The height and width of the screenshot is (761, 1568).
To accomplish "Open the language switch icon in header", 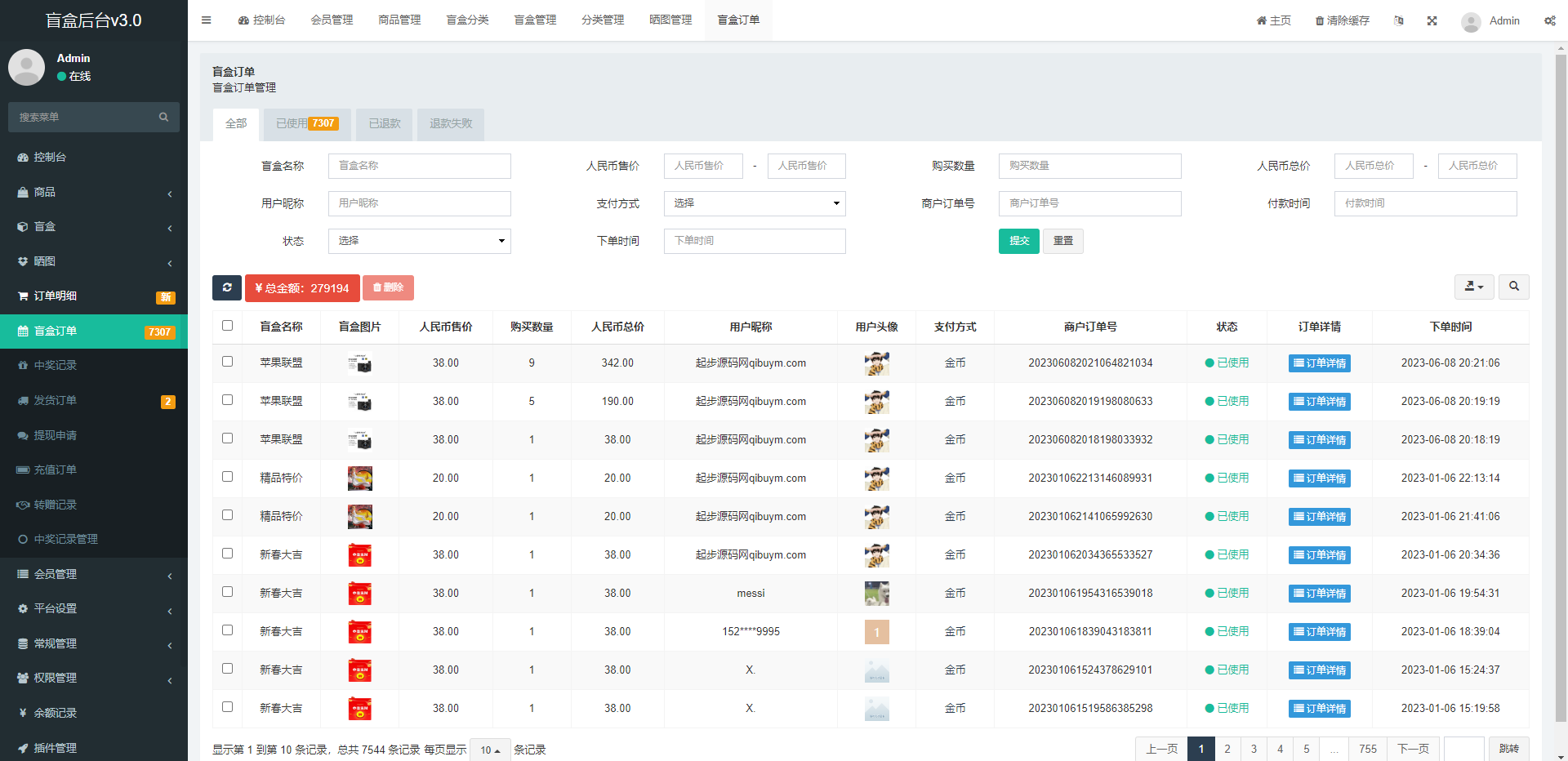I will pyautogui.click(x=1398, y=20).
